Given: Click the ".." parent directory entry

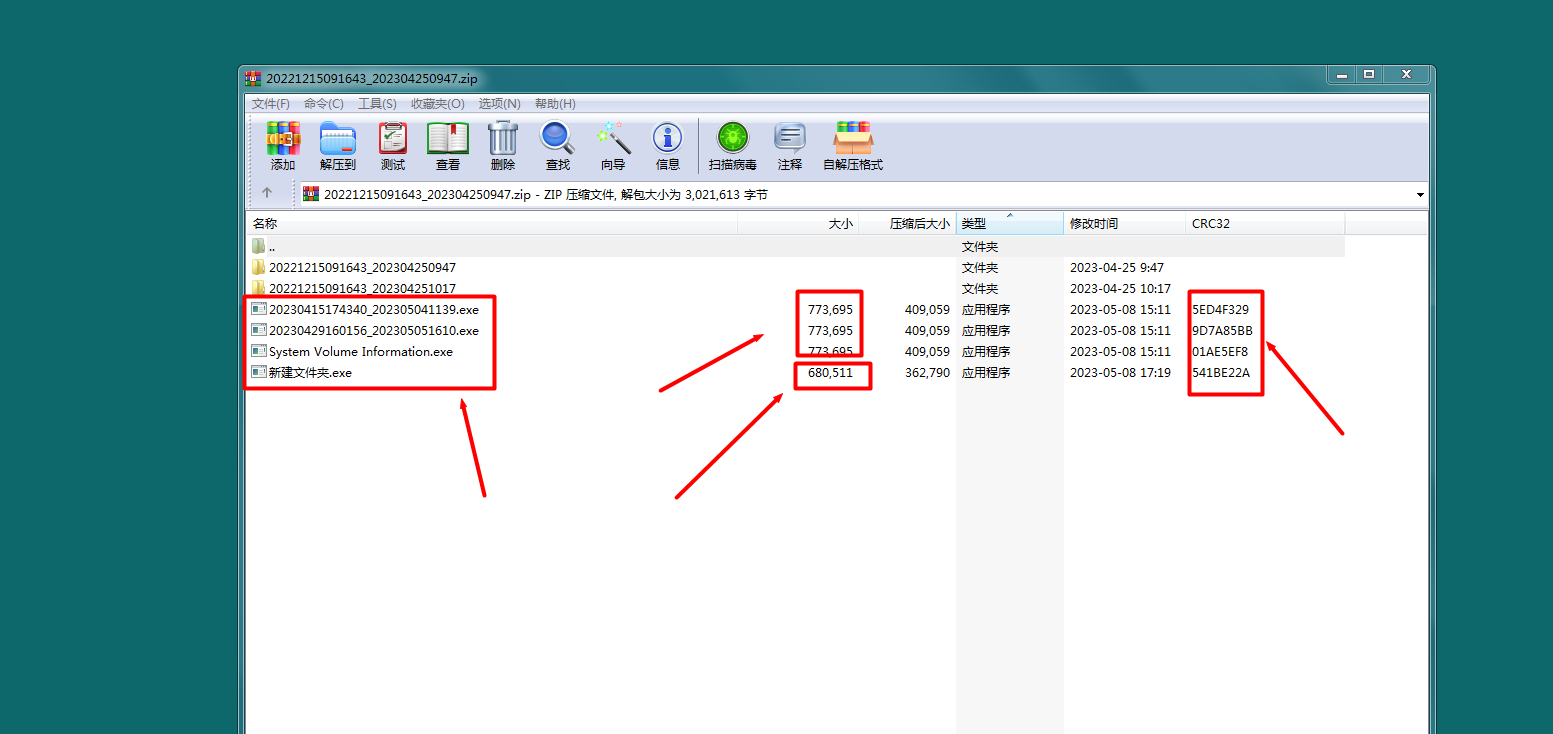Looking at the screenshot, I should pos(272,246).
